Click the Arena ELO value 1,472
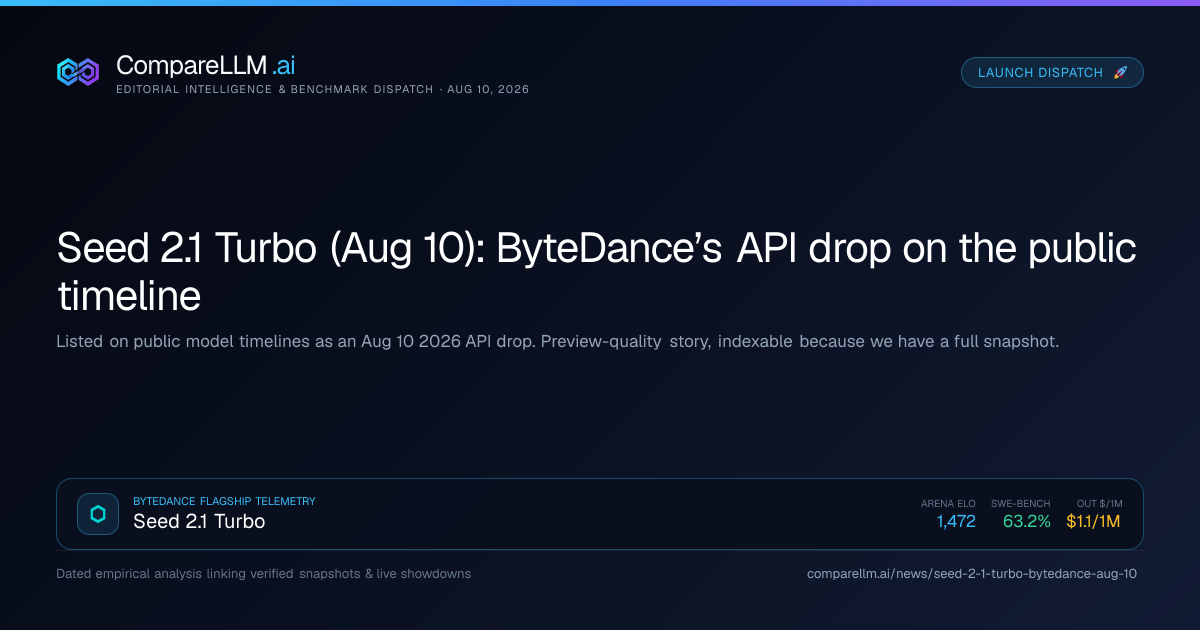 click(956, 521)
